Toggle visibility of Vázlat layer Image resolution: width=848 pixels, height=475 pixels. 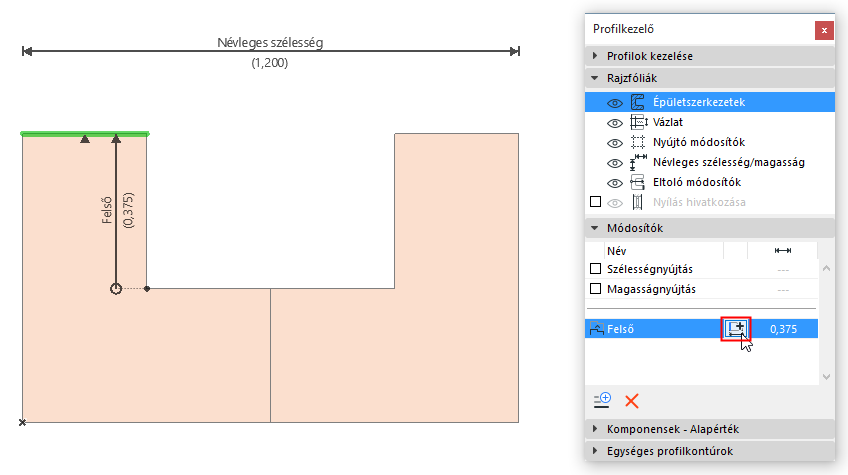click(x=614, y=123)
